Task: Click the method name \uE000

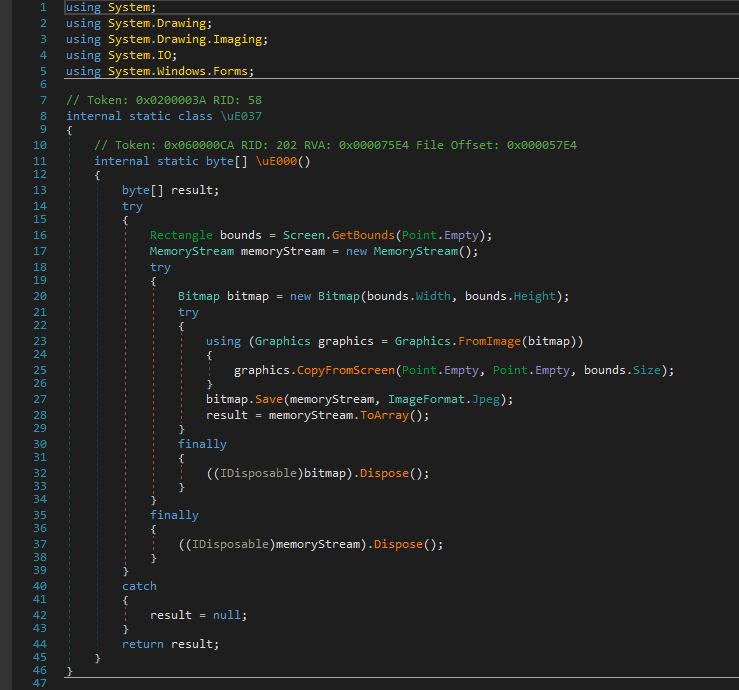Action: pyautogui.click(x=277, y=161)
